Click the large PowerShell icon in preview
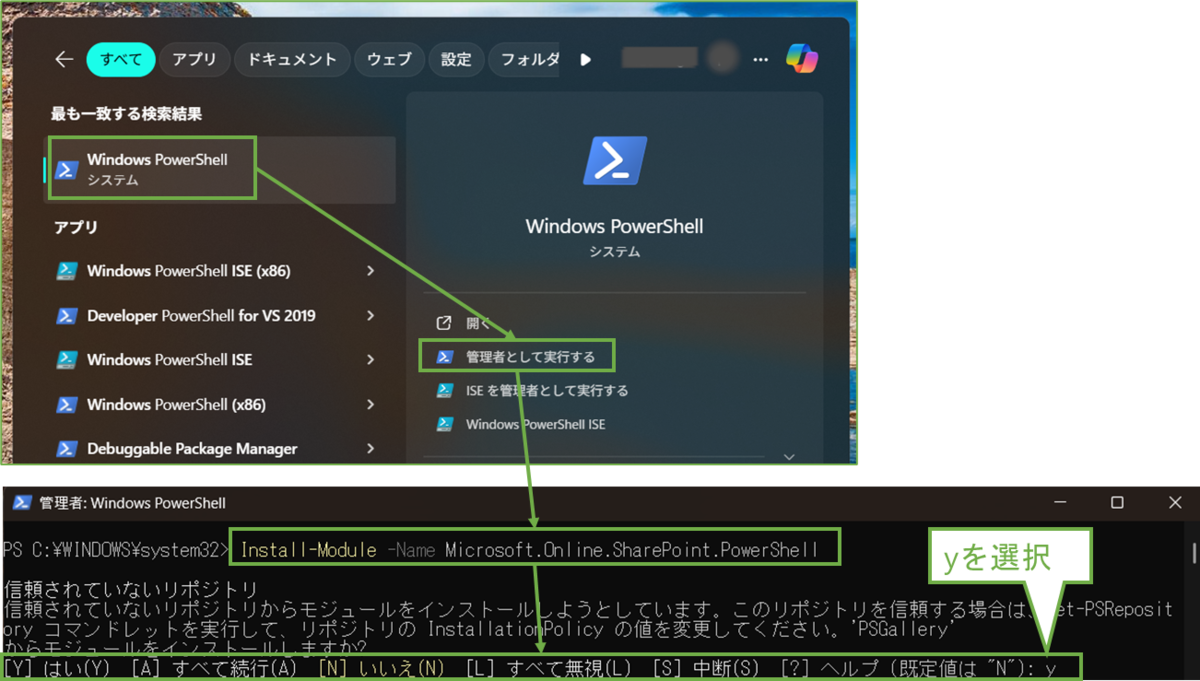 tap(614, 161)
